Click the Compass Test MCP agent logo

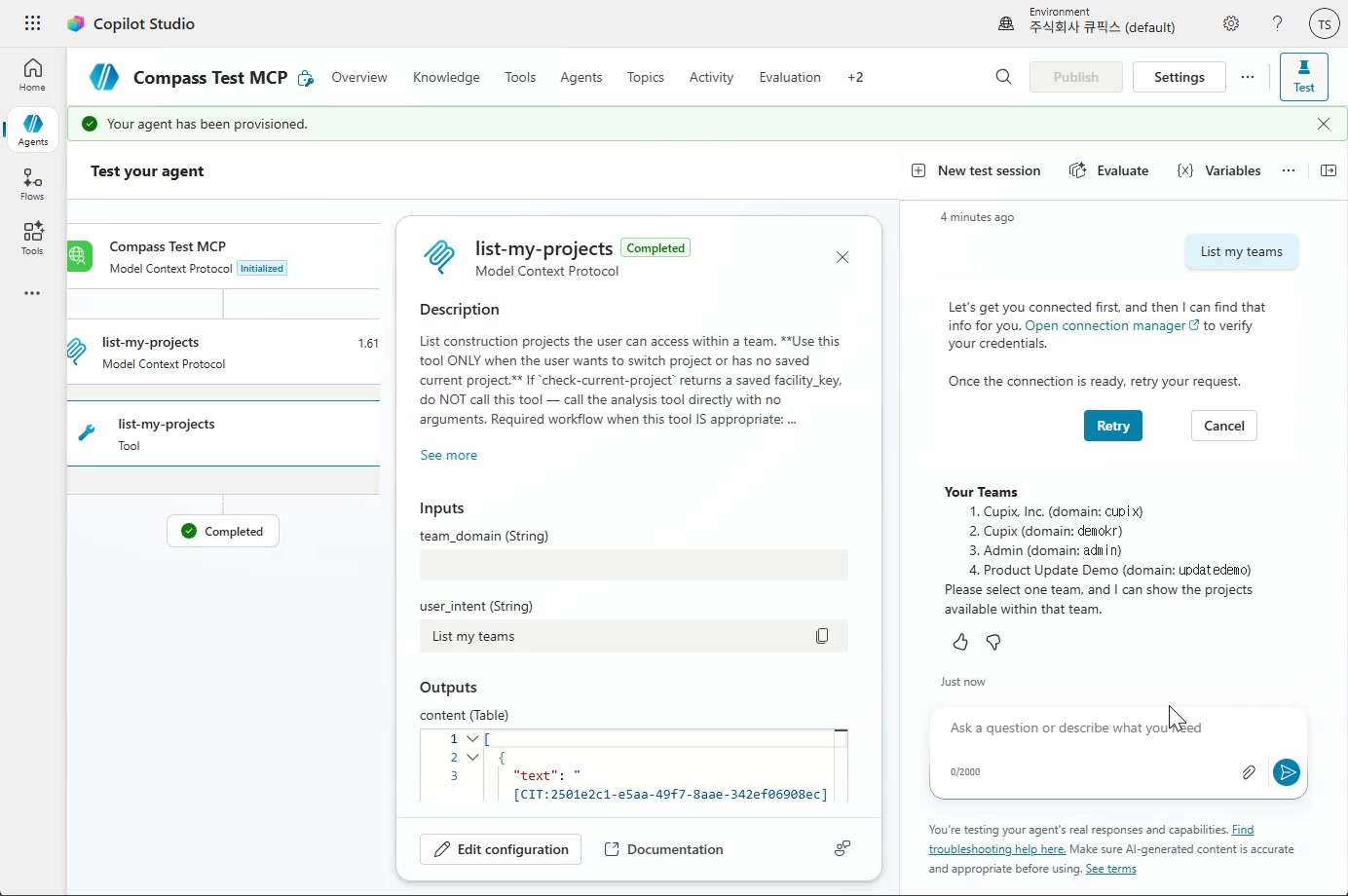pyautogui.click(x=104, y=77)
